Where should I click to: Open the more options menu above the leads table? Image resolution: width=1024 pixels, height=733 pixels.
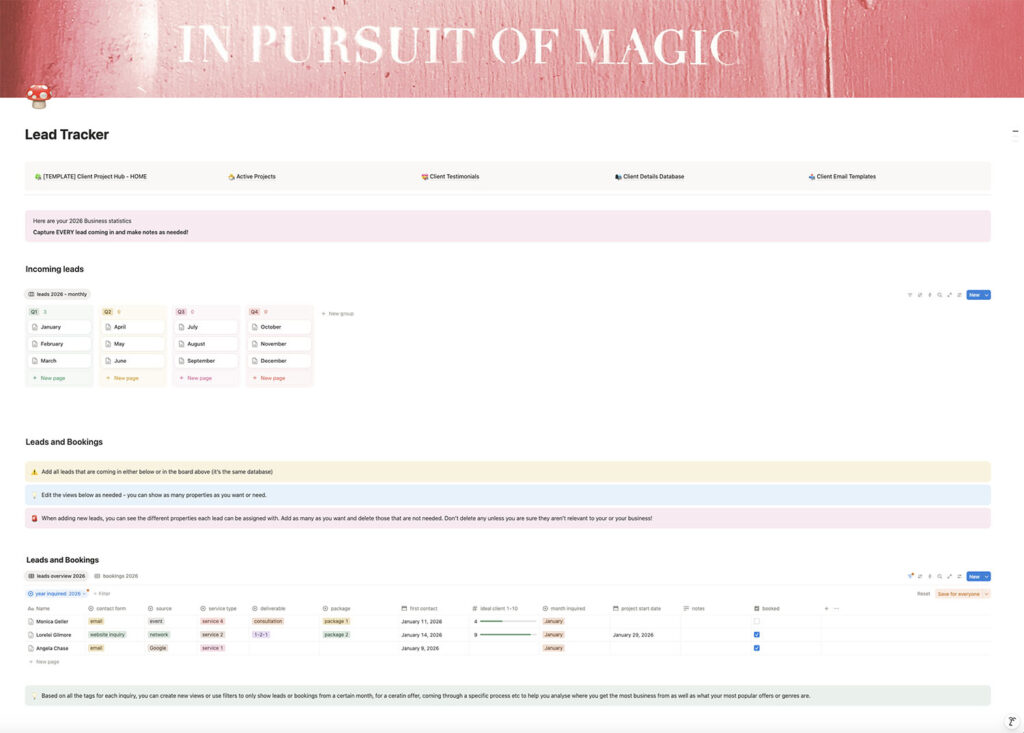(959, 576)
